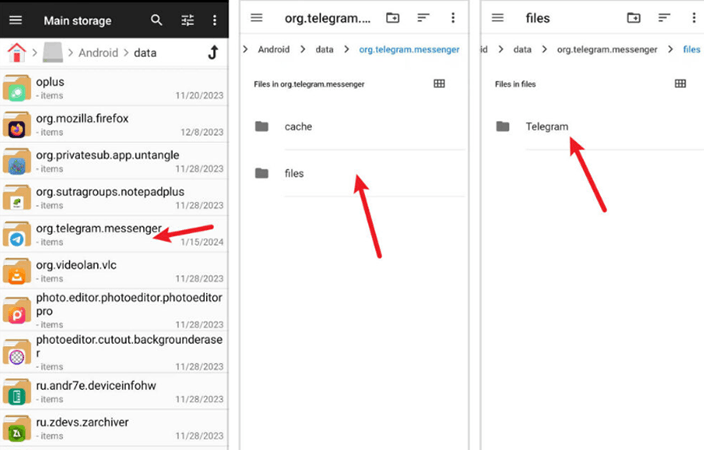Open the filter settings sliders icon in Main storage
Image resolution: width=704 pixels, height=450 pixels.
[188, 20]
